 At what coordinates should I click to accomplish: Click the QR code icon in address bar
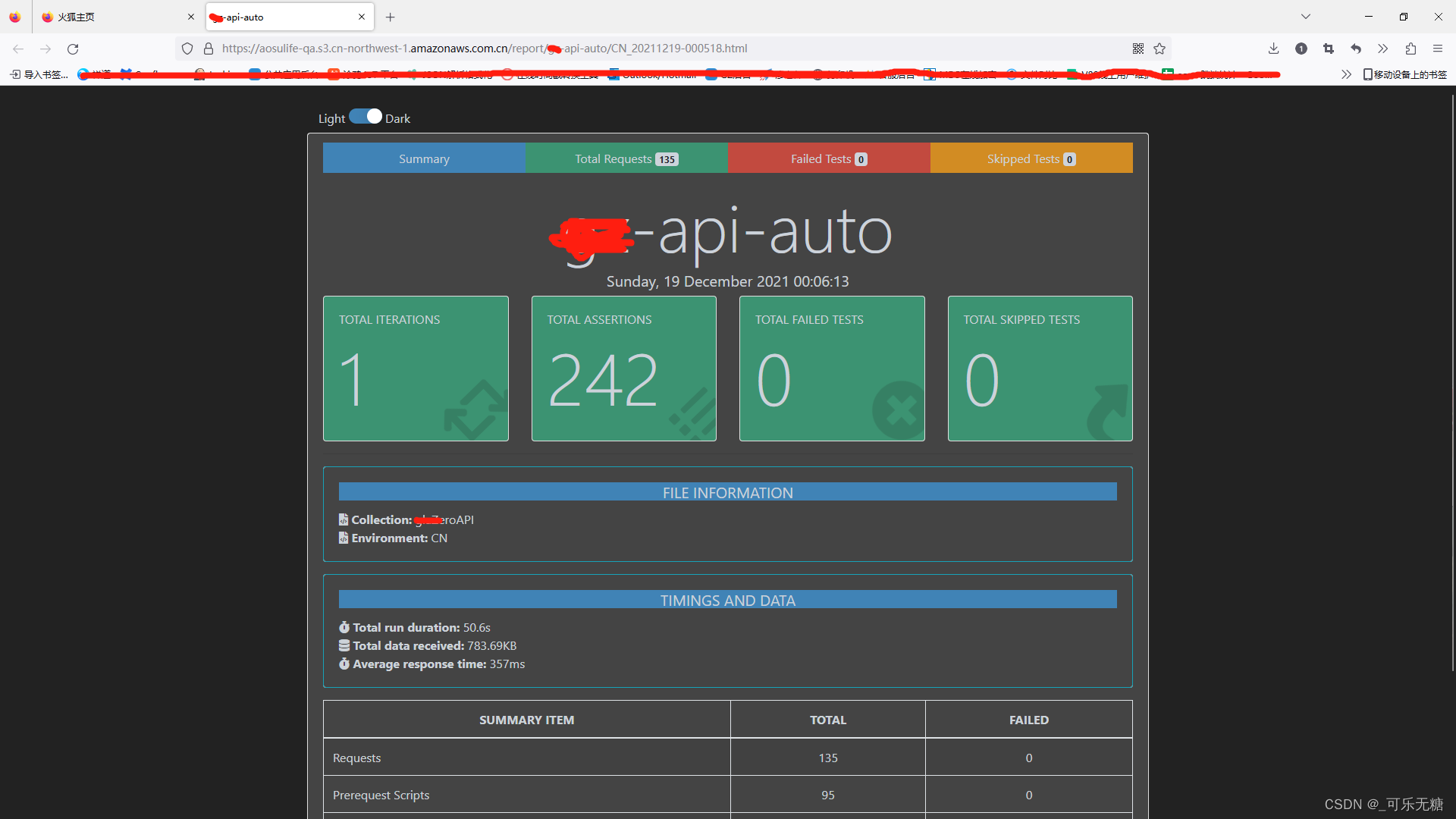tap(1138, 49)
